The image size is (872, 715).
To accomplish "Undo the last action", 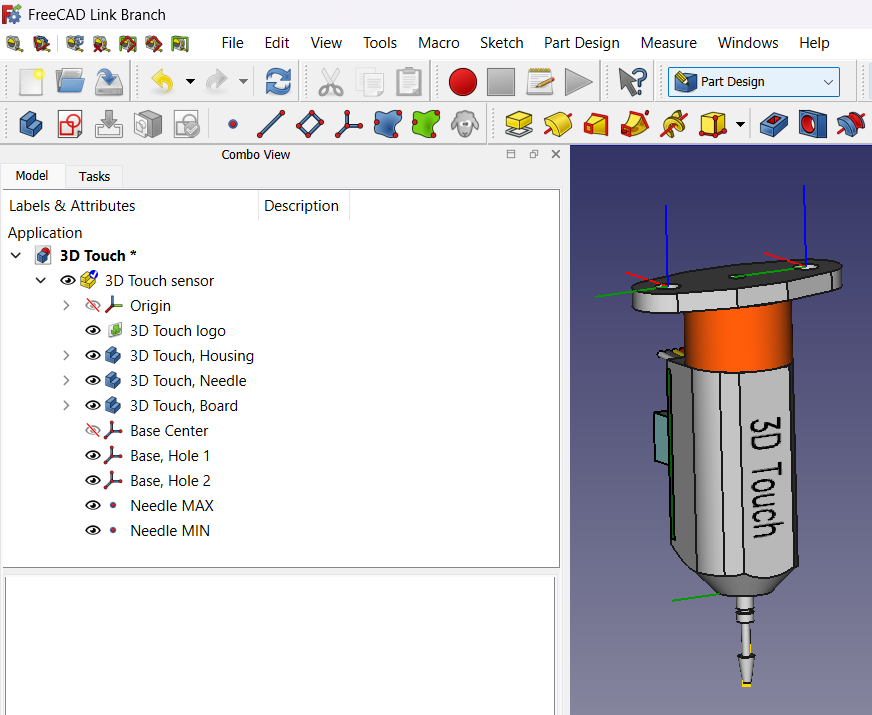I will (x=163, y=82).
